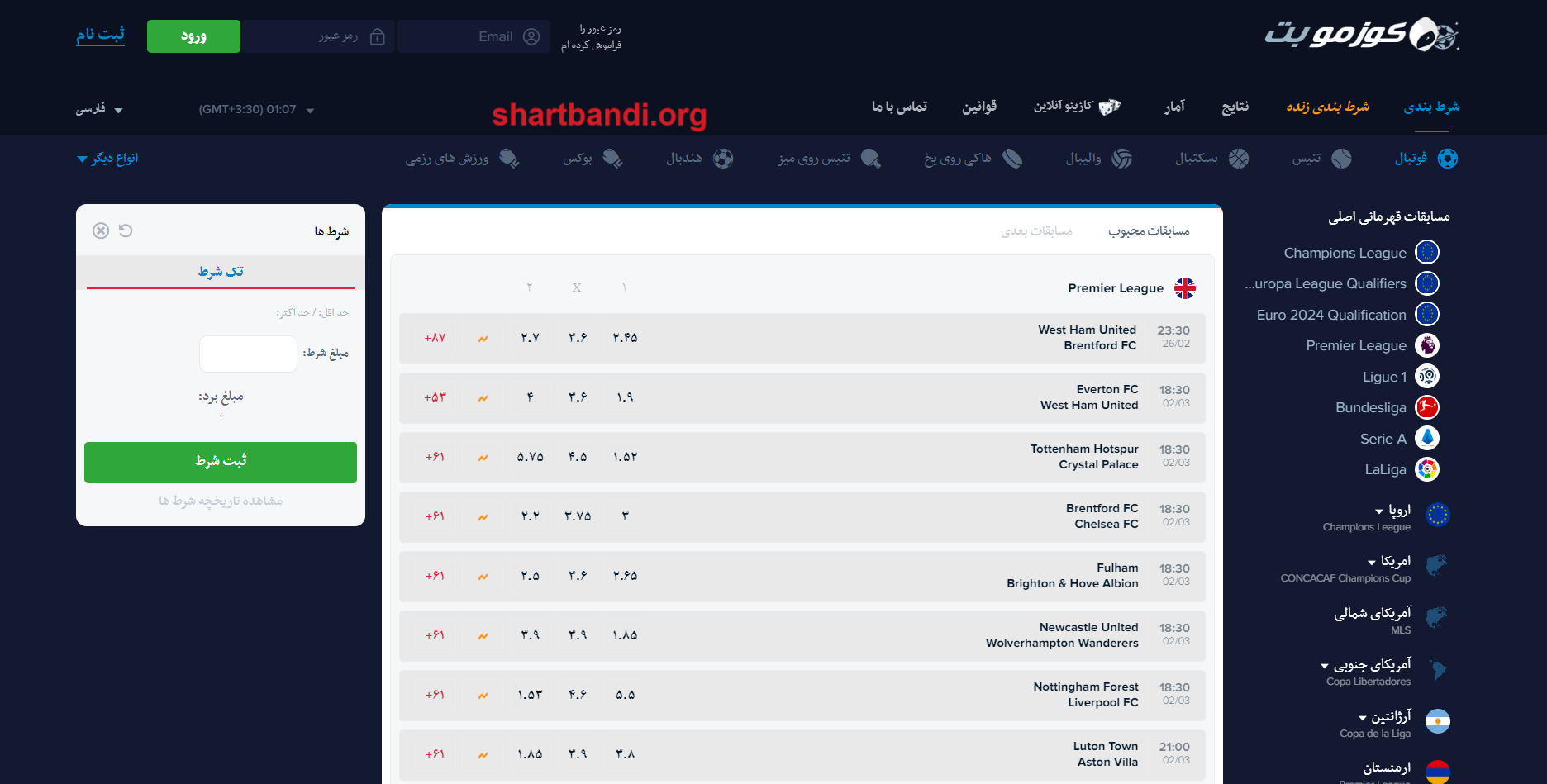Image resolution: width=1547 pixels, height=784 pixels.
Task: Click the password input field
Action: click(318, 36)
